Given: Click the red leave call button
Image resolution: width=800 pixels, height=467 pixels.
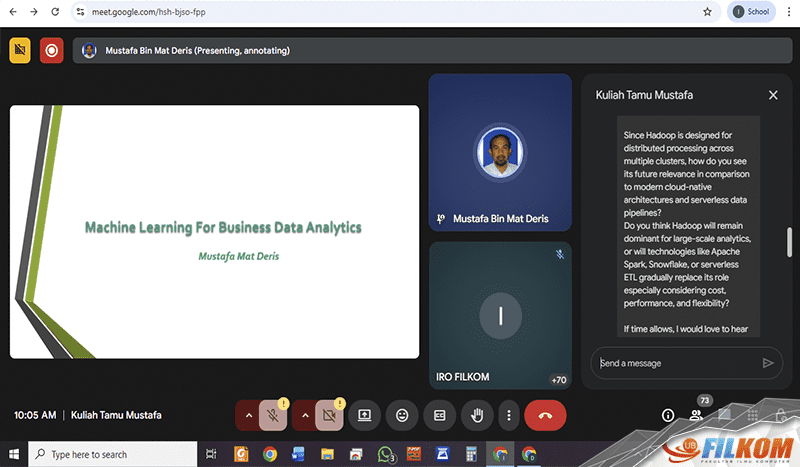Looking at the screenshot, I should pos(544,414).
